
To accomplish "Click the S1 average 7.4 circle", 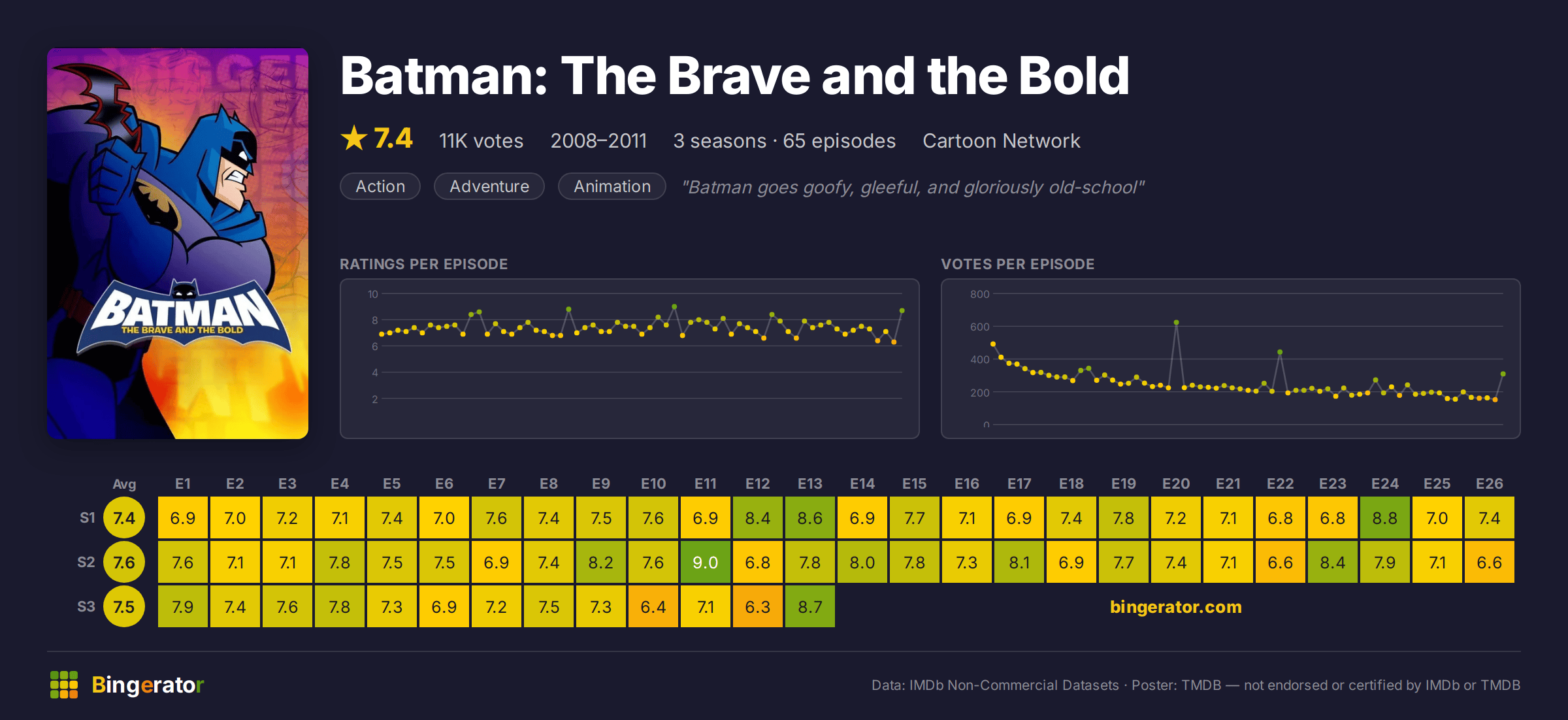I will tap(124, 518).
